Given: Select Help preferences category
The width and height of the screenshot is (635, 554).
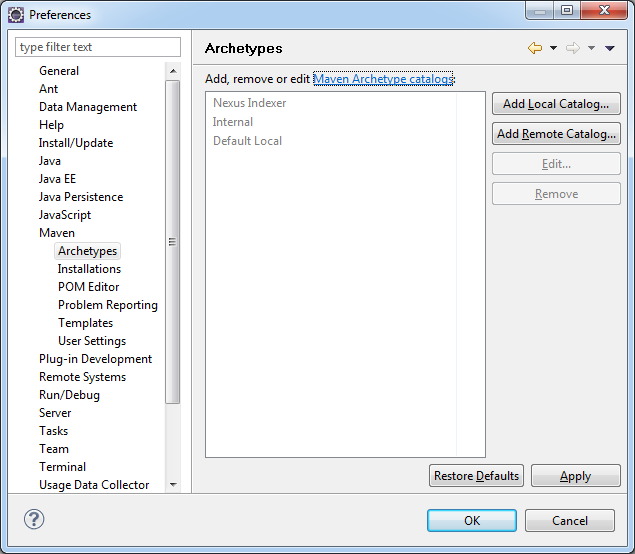Looking at the screenshot, I should click(51, 125).
